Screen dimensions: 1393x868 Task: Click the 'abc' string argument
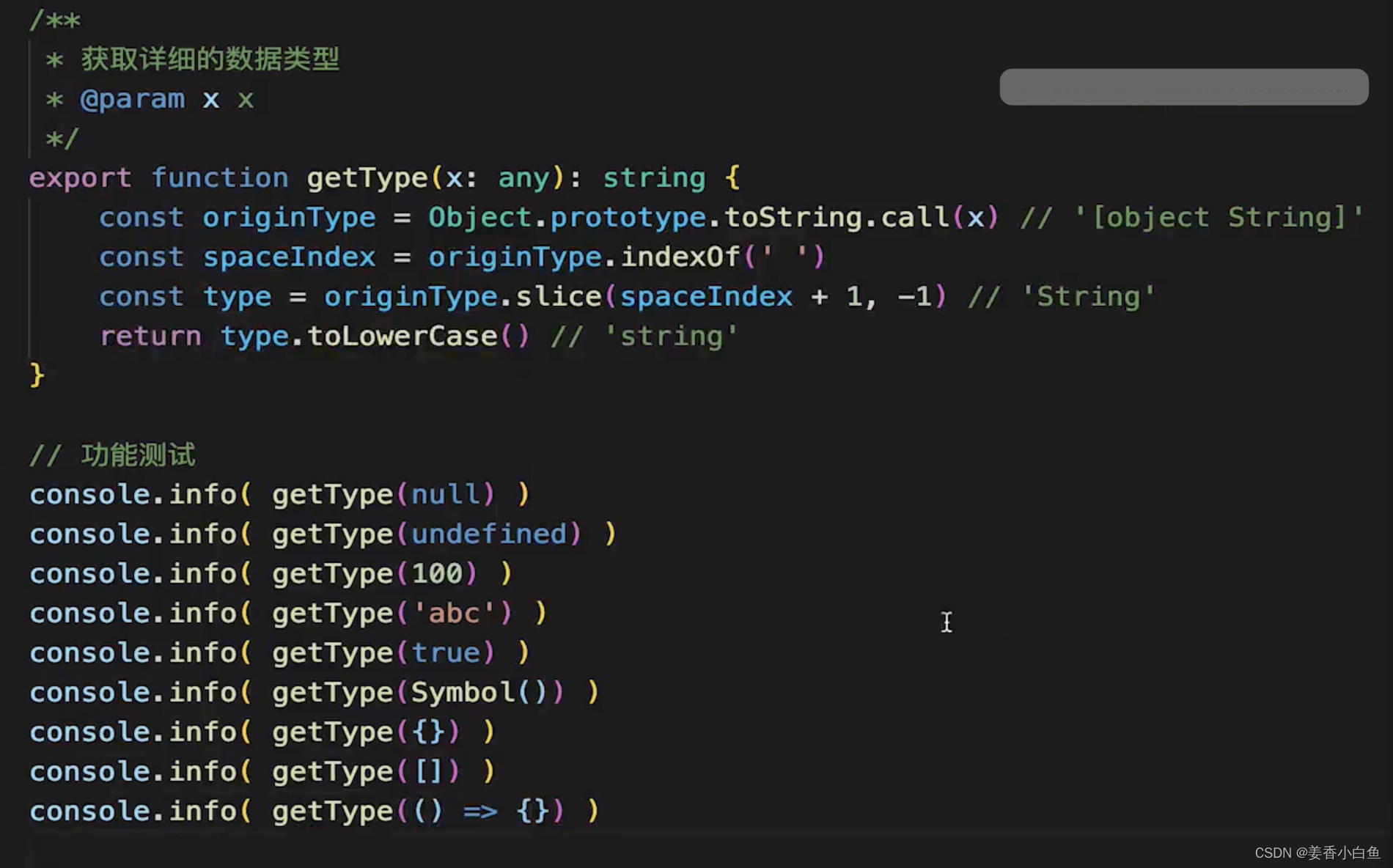point(454,613)
